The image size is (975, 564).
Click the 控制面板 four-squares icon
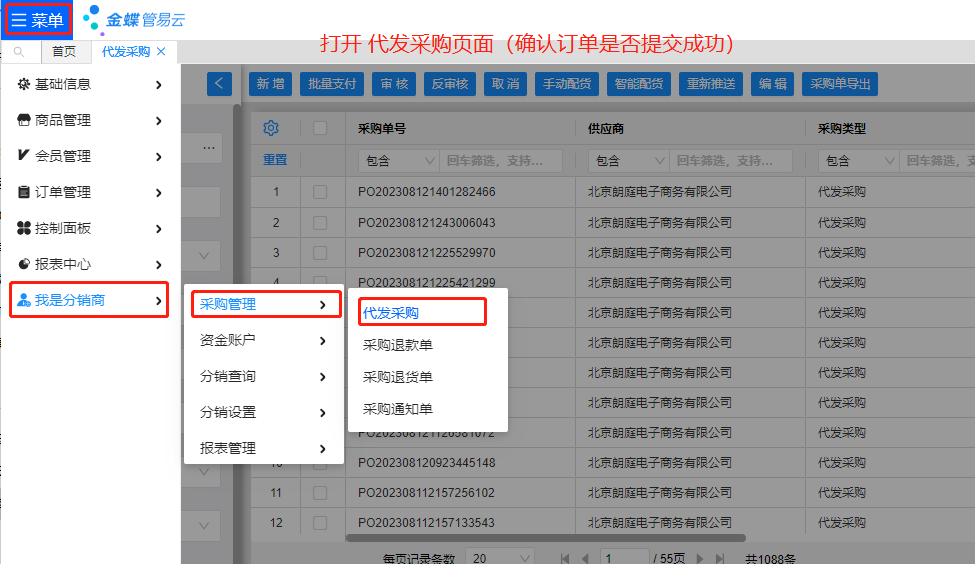coord(24,228)
